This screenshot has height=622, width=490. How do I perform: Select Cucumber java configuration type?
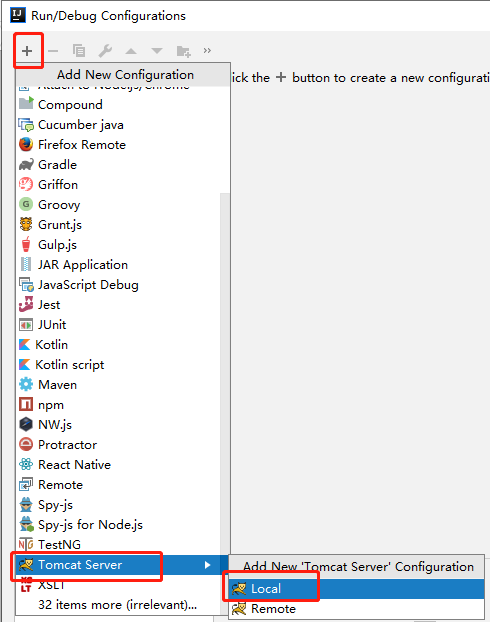tap(123, 125)
